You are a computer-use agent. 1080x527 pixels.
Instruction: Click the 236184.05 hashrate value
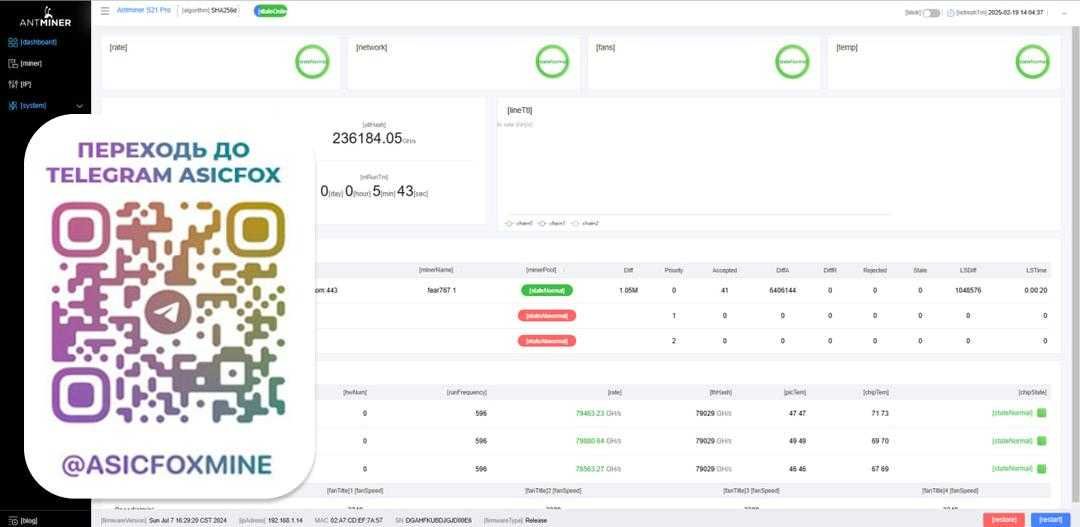coord(367,138)
